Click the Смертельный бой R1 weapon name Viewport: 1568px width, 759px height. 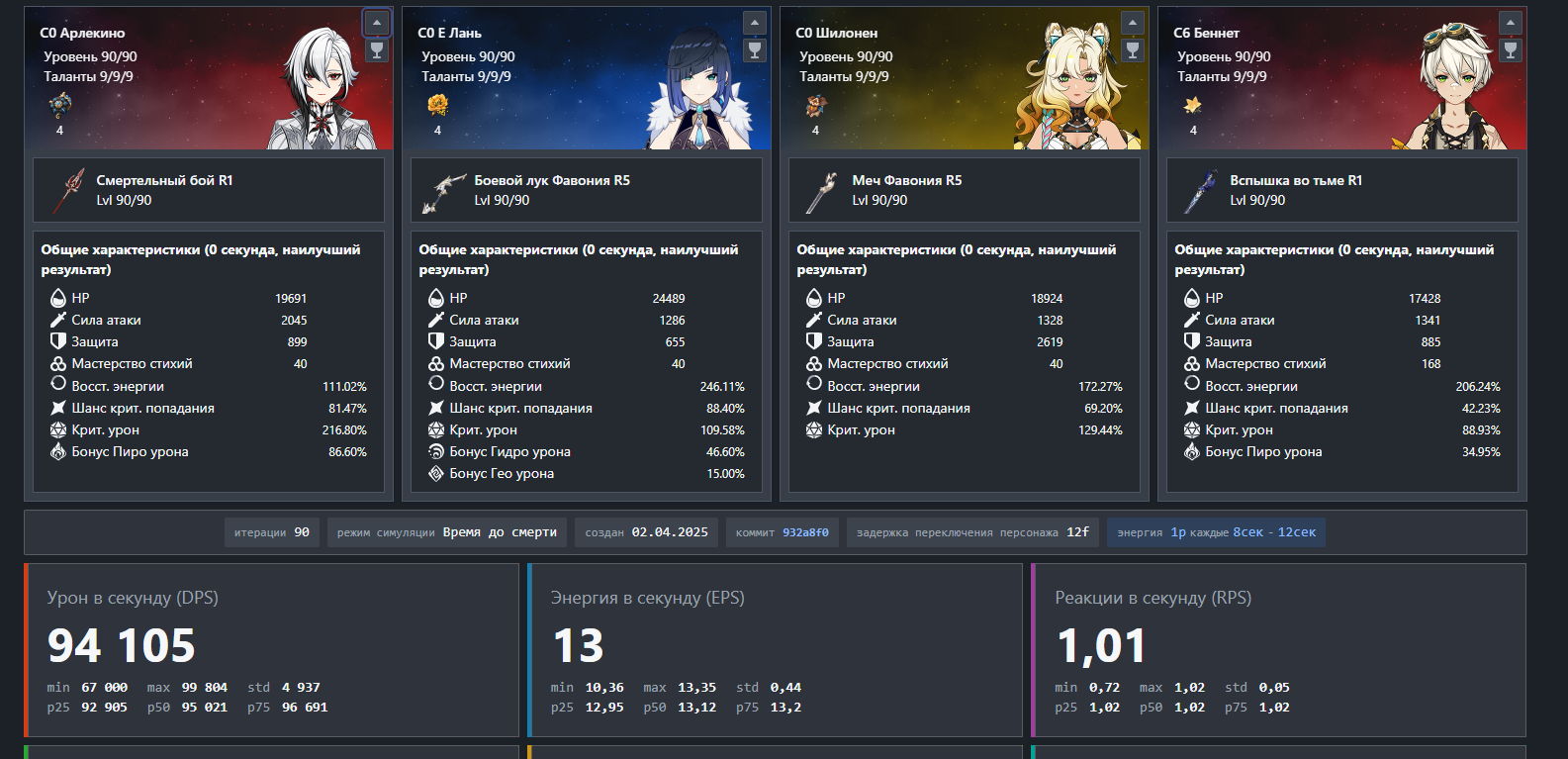[x=164, y=180]
